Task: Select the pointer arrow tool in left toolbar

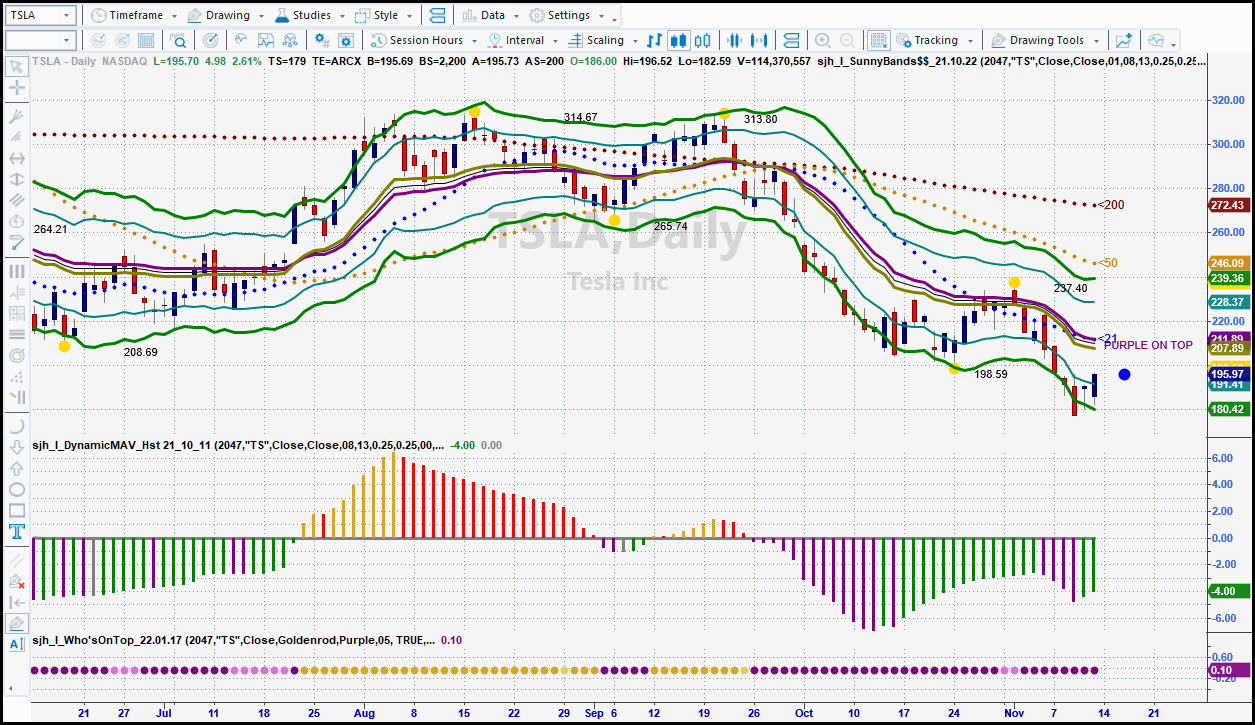Action: [x=16, y=66]
